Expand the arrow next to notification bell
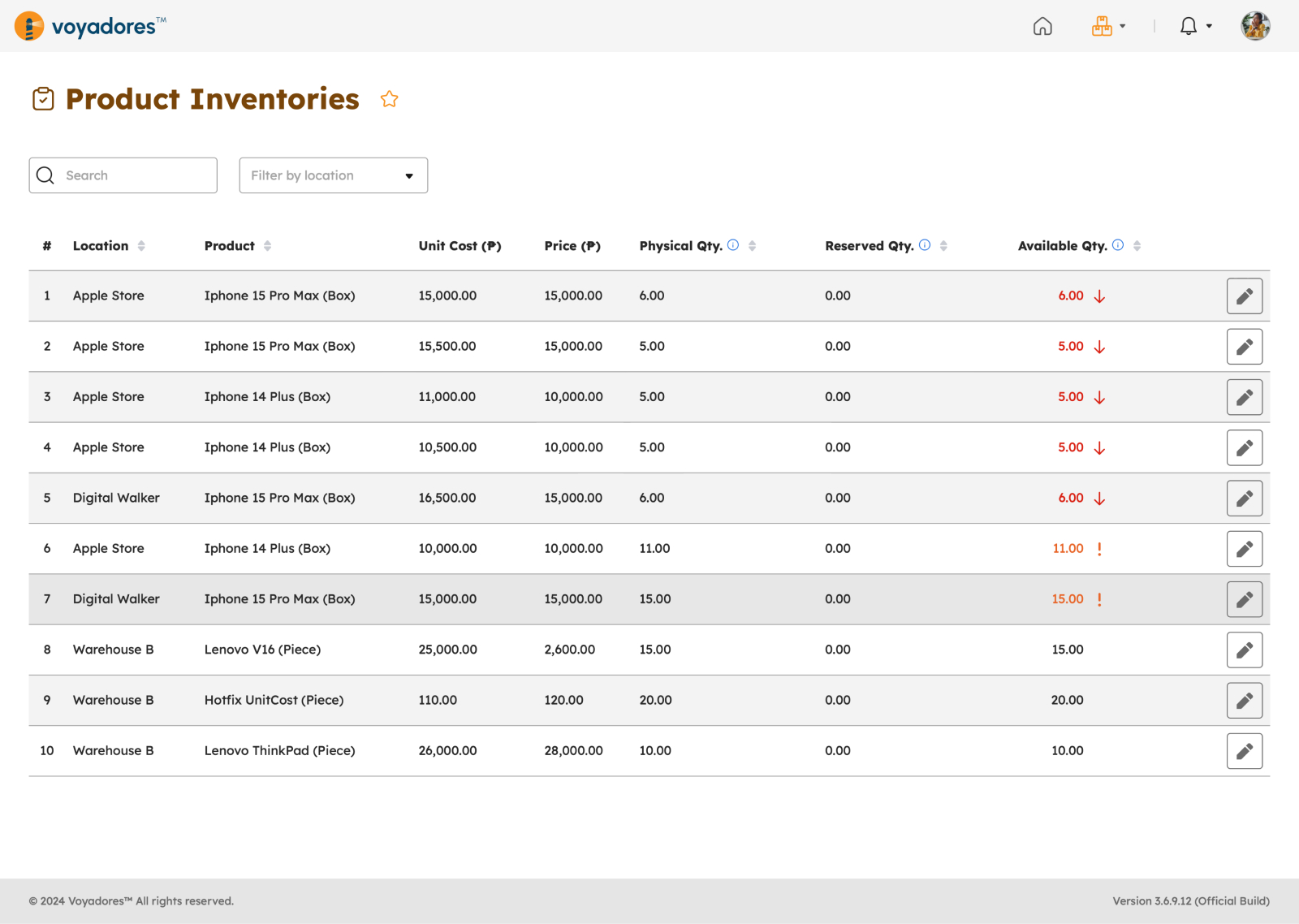 (1209, 26)
